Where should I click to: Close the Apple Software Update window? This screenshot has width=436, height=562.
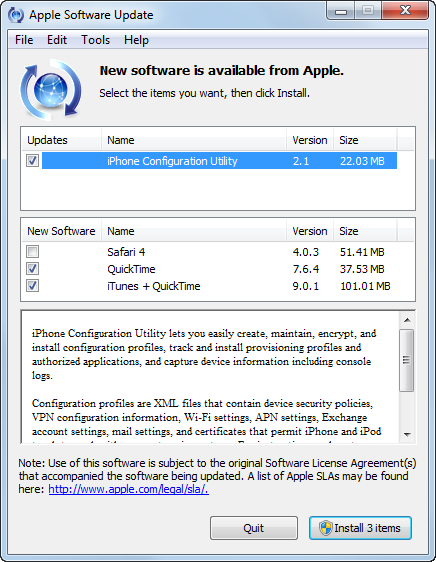[405, 10]
